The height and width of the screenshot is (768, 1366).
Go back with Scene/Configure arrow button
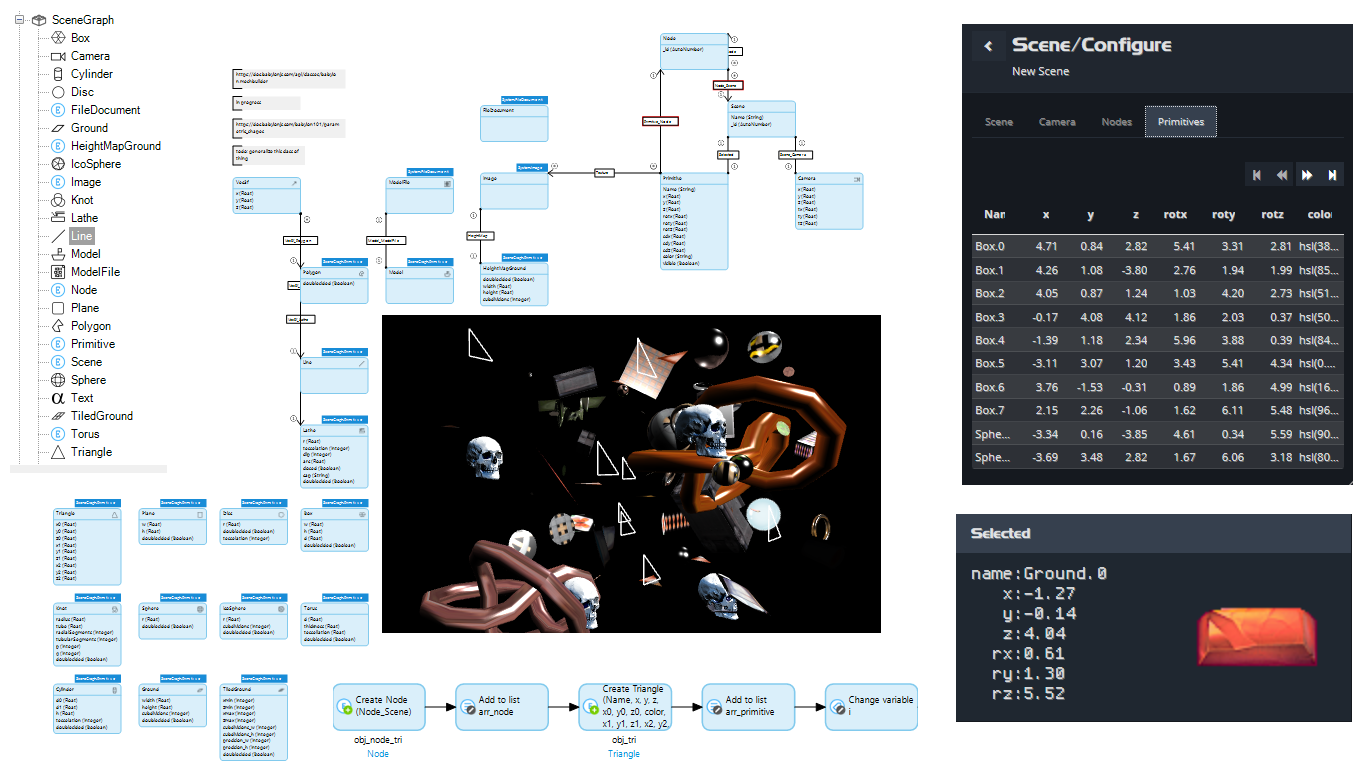coord(988,45)
